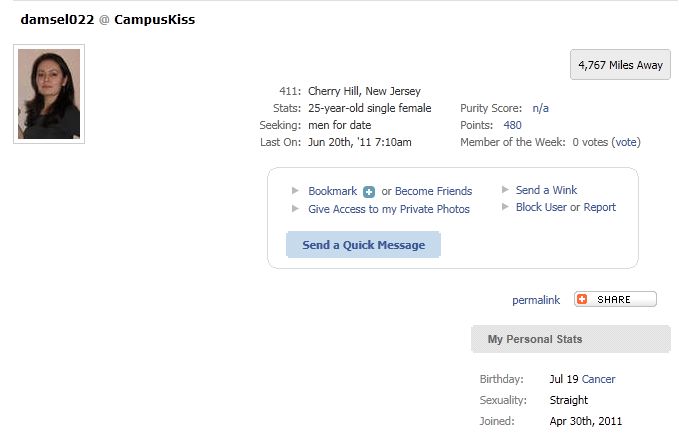
Task: Open the permalink for this profile
Action: pos(536,300)
